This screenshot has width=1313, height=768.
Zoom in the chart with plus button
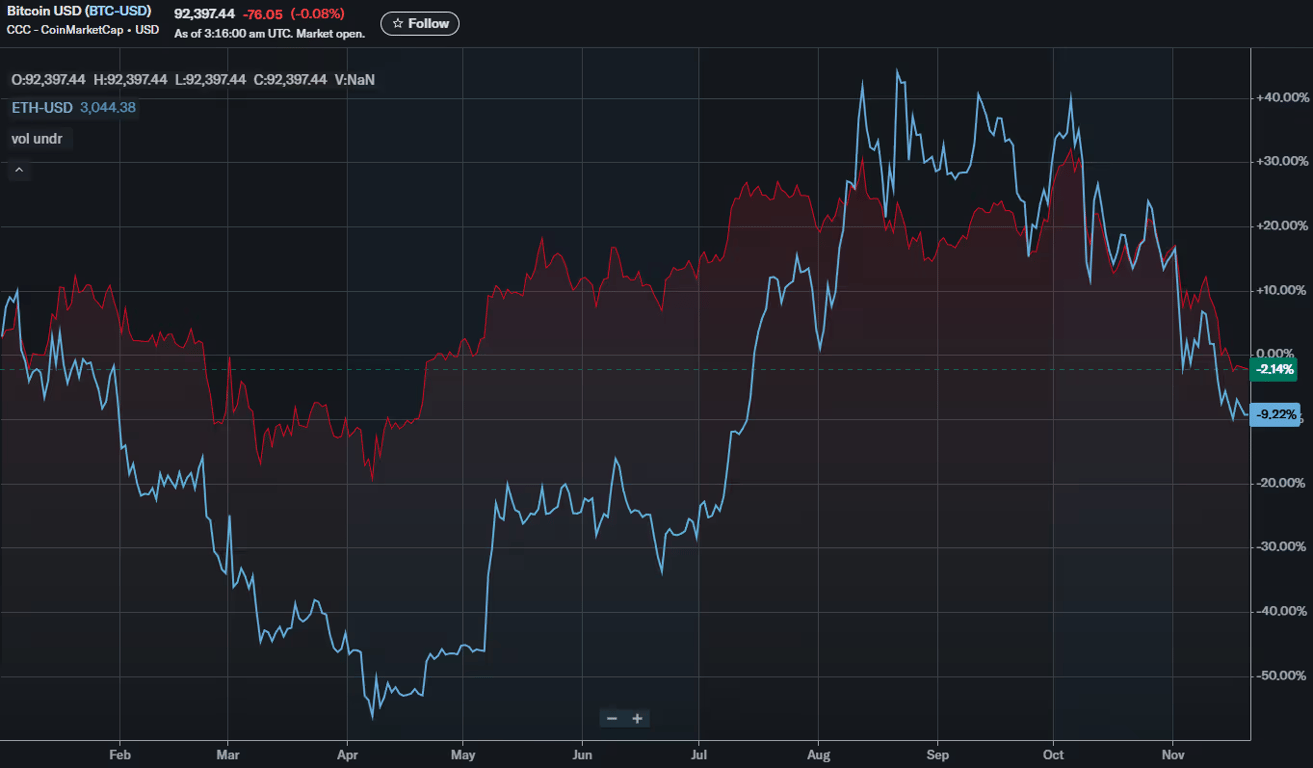636,718
